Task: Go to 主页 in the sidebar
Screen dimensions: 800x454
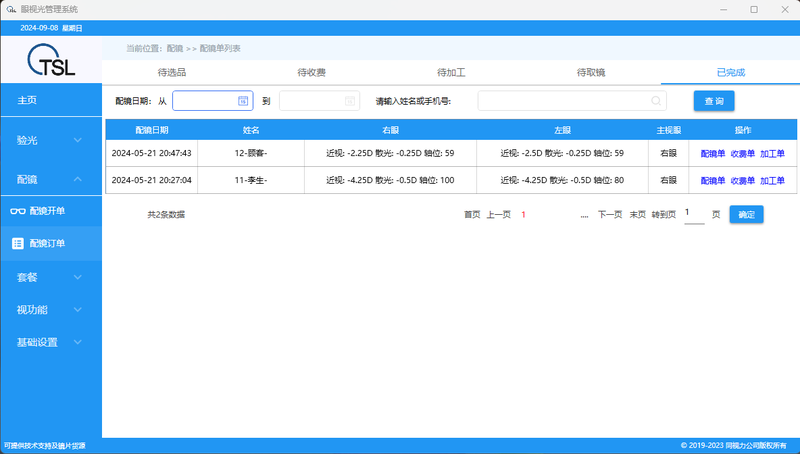Action: (51, 100)
